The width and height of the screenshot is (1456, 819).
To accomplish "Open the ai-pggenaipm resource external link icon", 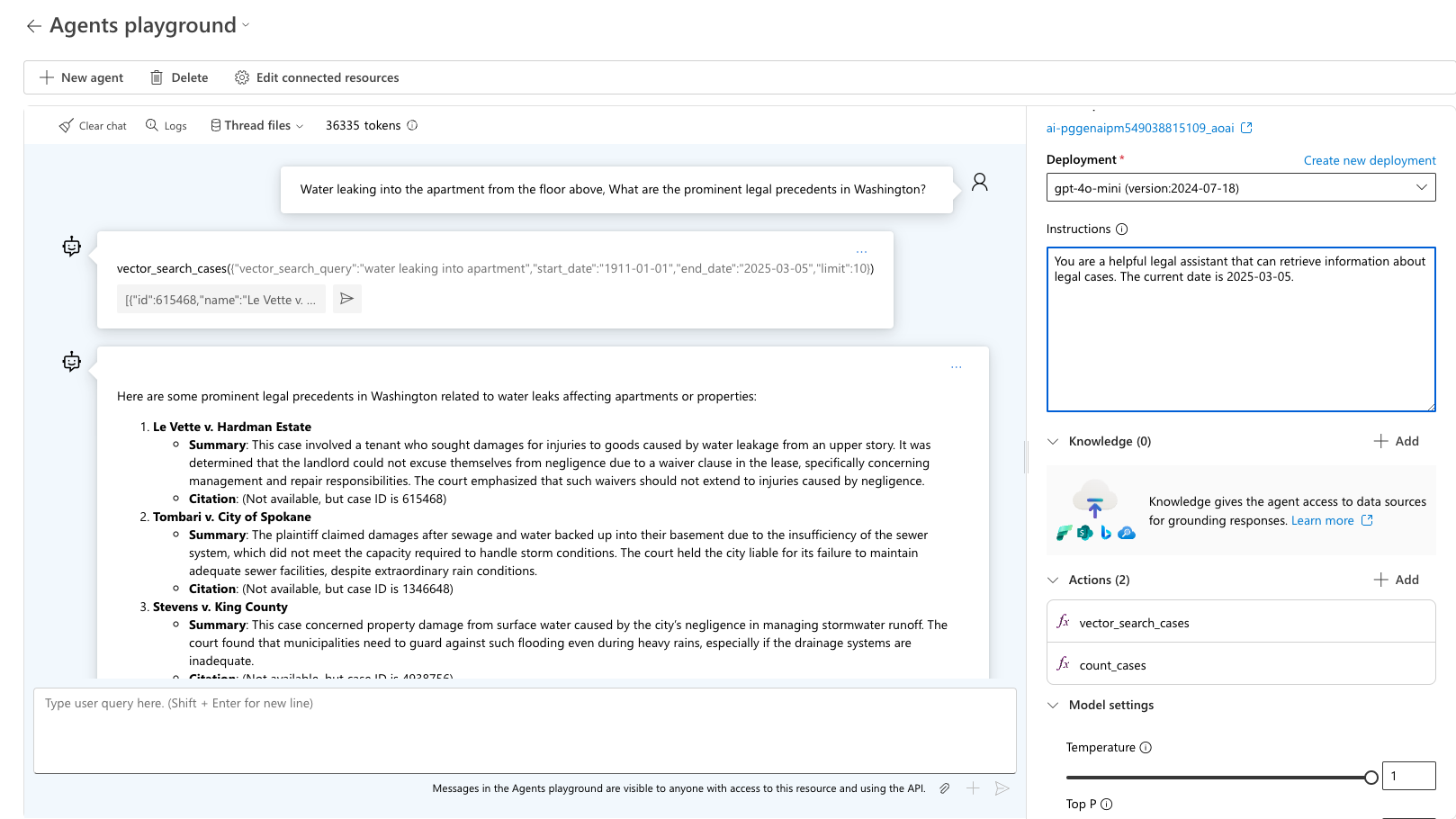I will (1247, 127).
